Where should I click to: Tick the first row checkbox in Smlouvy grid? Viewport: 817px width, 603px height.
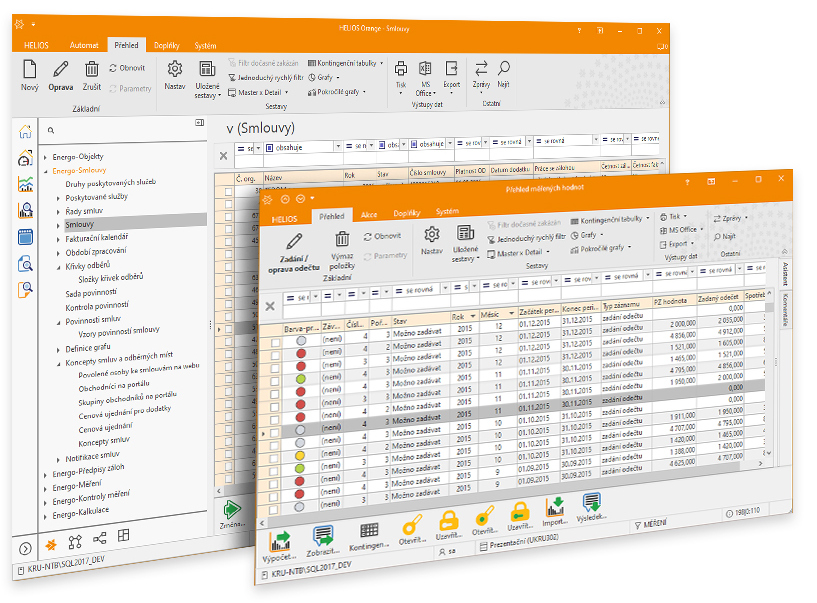228,190
